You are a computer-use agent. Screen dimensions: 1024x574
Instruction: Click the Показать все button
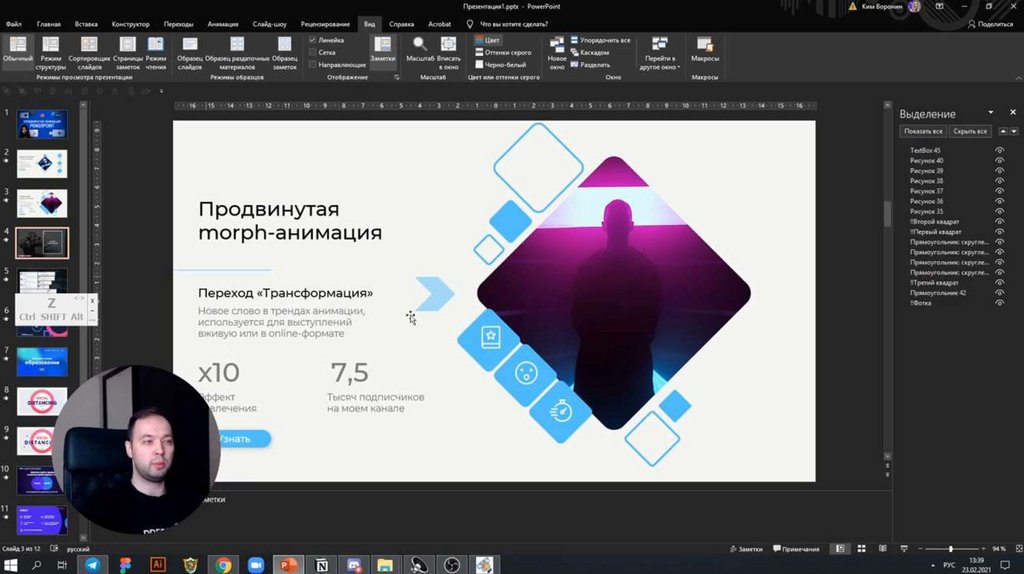(922, 131)
